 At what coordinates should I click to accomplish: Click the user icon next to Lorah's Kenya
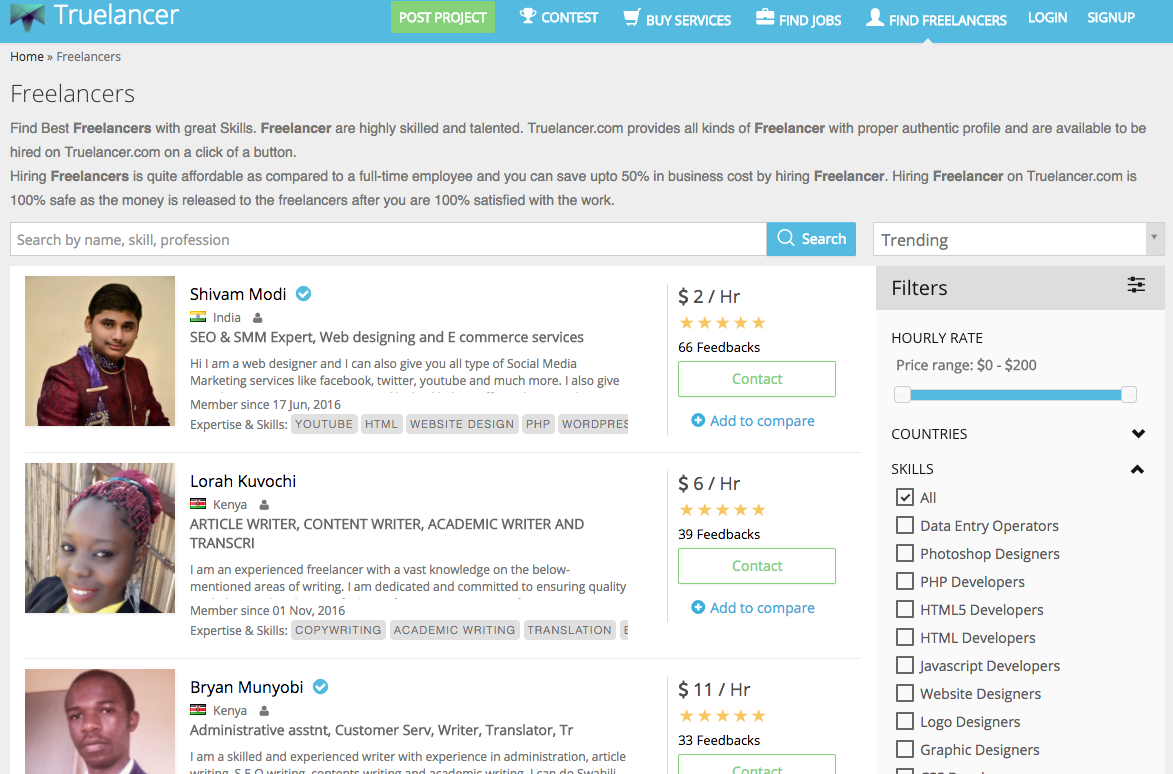(x=264, y=505)
